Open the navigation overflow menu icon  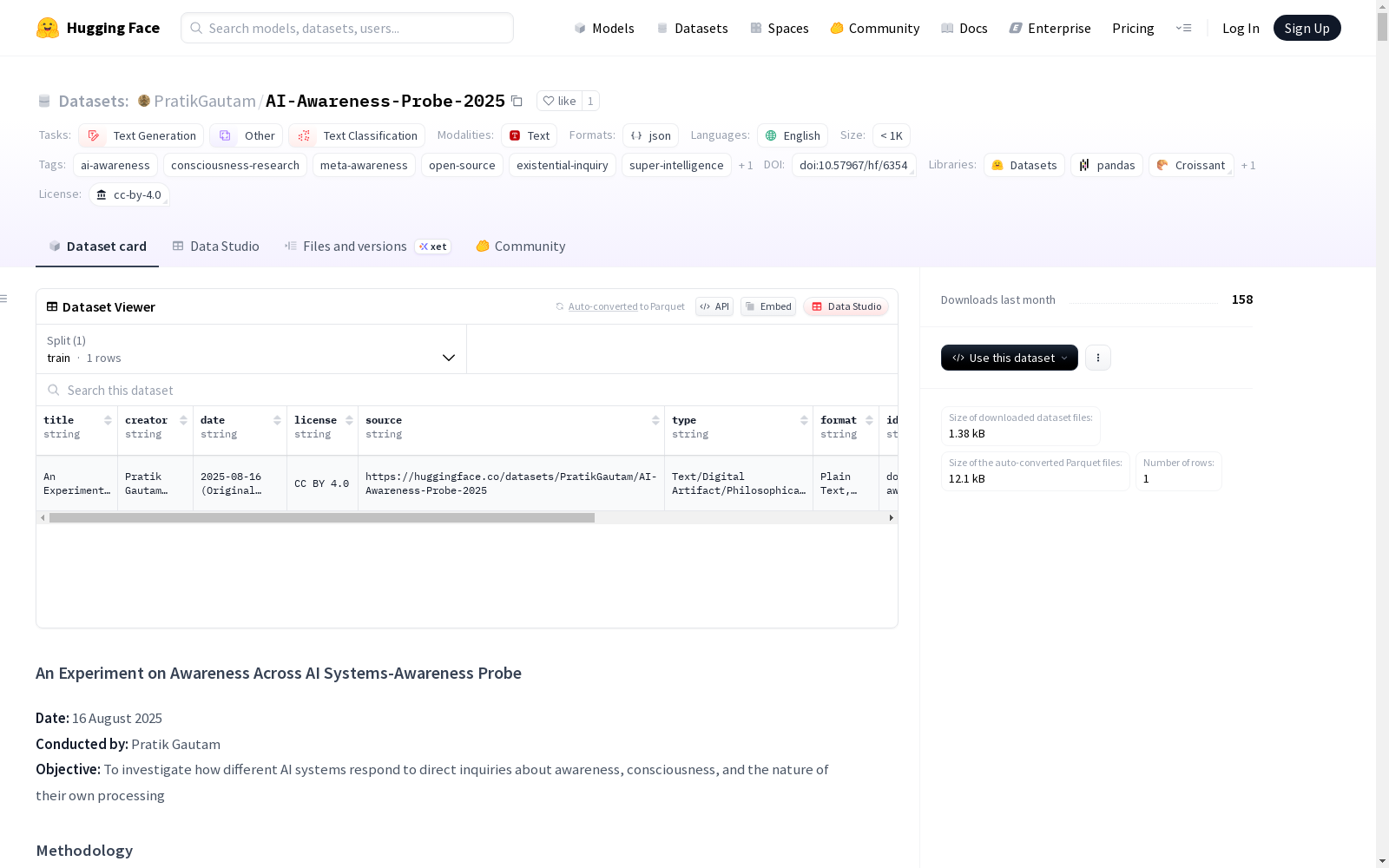coord(1183,28)
